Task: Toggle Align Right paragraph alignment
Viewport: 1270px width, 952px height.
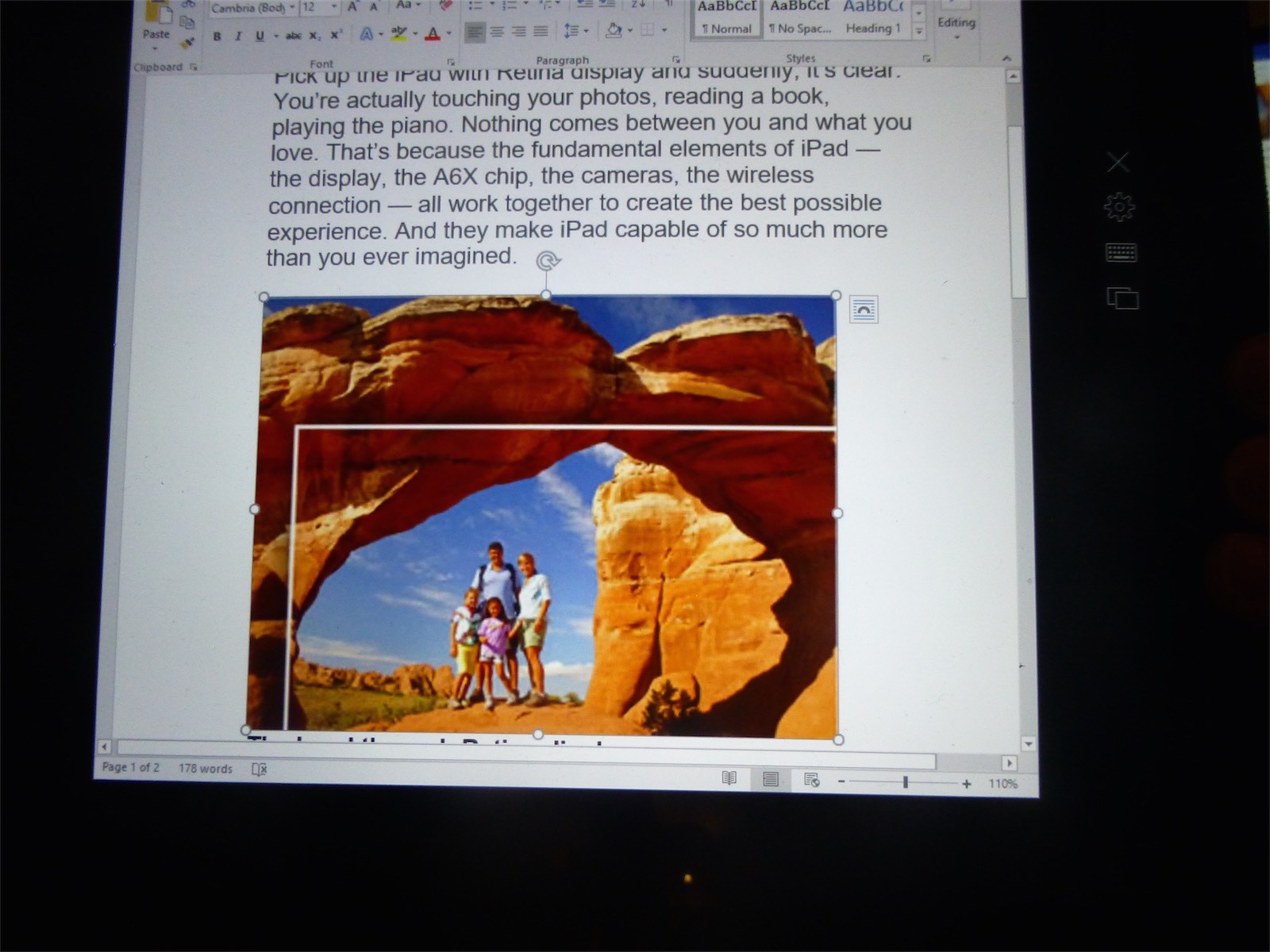Action: pyautogui.click(x=518, y=32)
